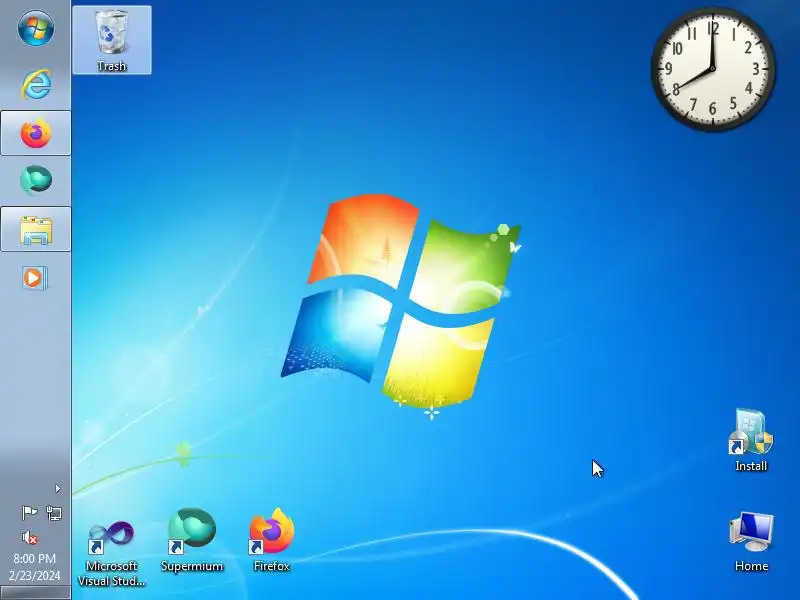The width and height of the screenshot is (800, 600).
Task: Open Supermium from the taskbar
Action: [36, 180]
